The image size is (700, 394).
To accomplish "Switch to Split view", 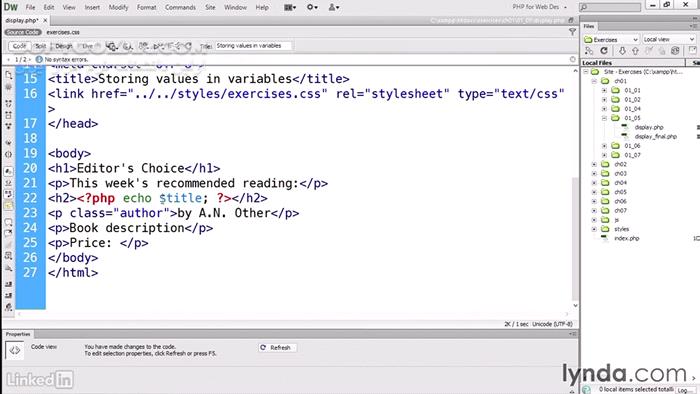I will pos(41,46).
